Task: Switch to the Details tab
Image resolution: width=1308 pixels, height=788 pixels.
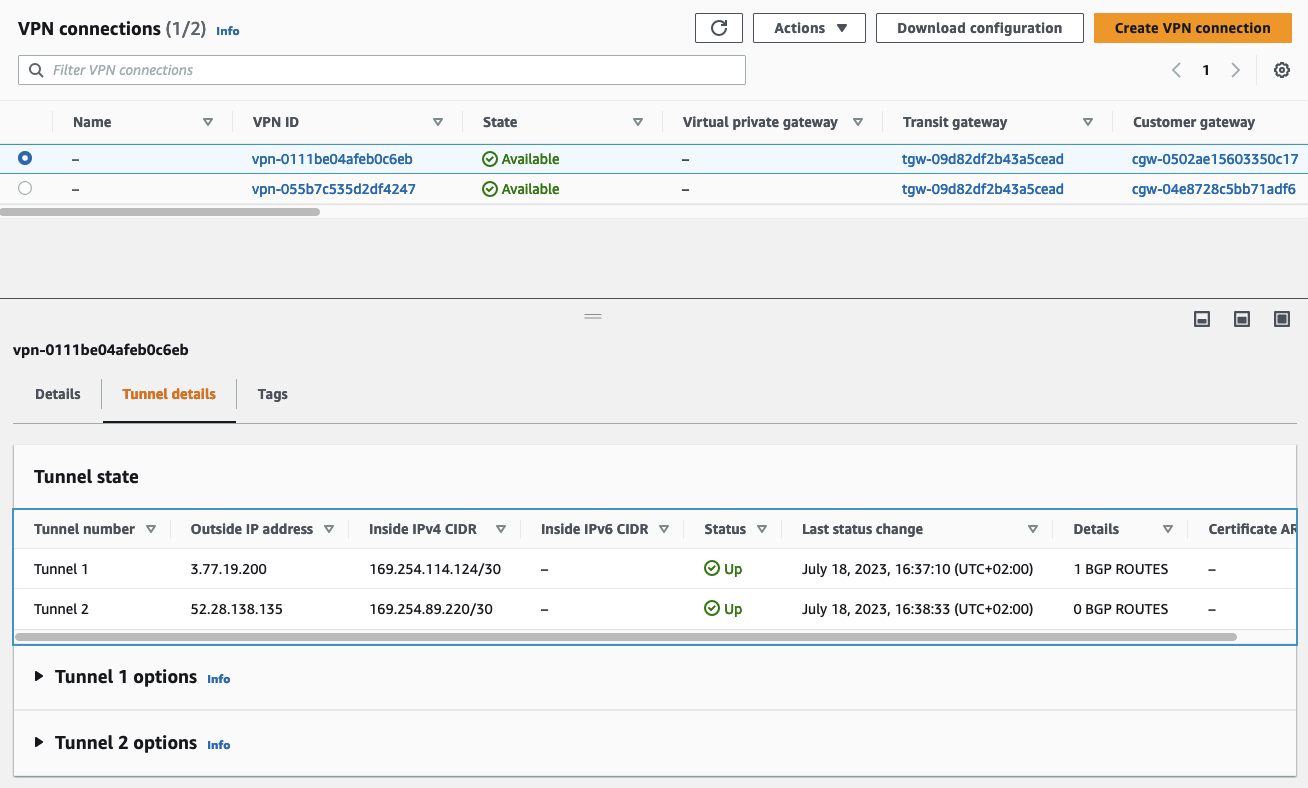Action: coord(57,394)
